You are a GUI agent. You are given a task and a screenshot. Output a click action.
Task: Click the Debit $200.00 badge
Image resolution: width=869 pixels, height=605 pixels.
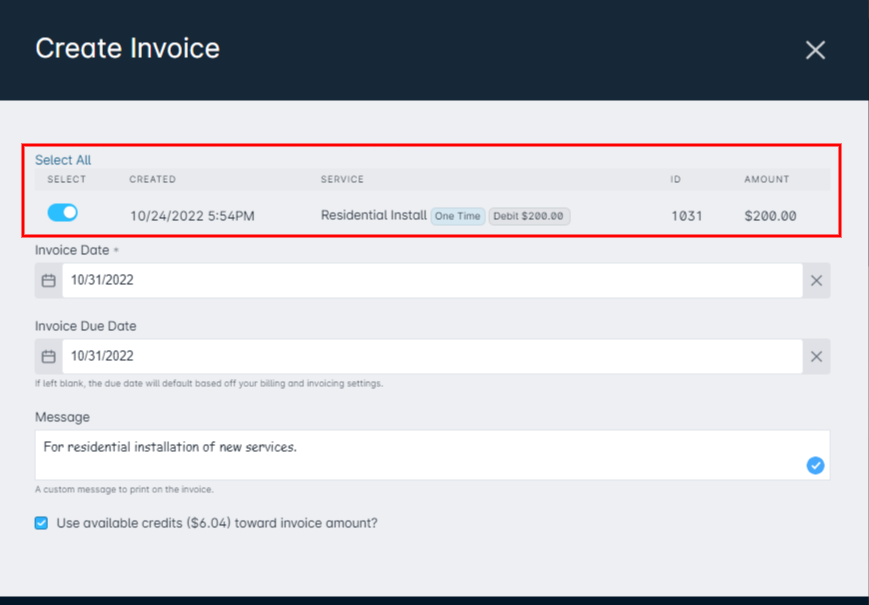[x=529, y=216]
